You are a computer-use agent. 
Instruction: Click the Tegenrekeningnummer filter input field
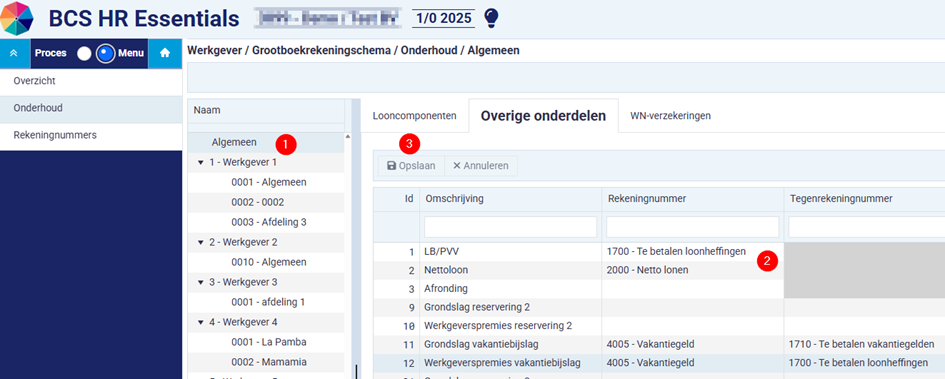click(867, 227)
